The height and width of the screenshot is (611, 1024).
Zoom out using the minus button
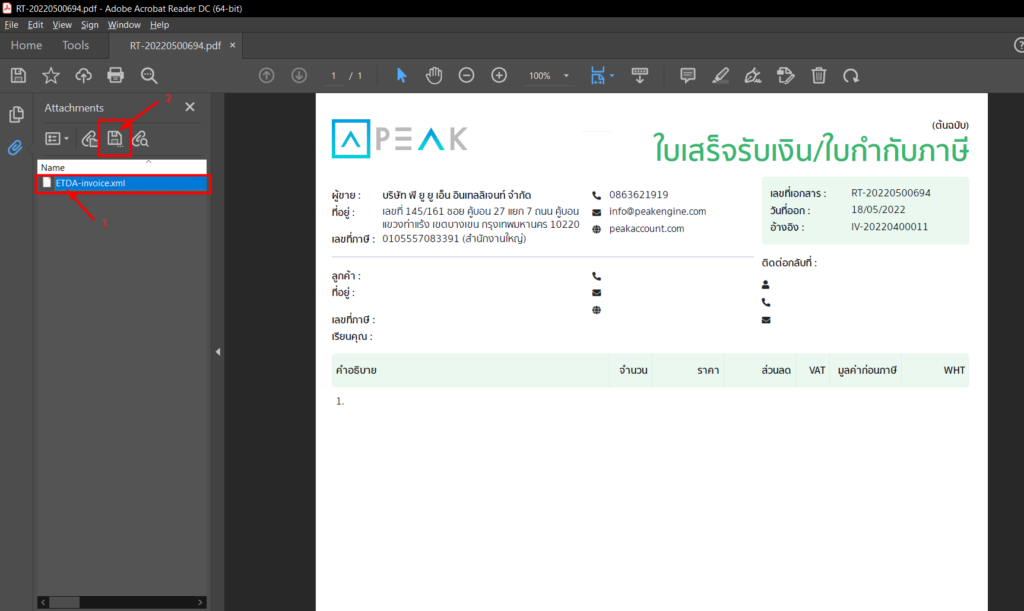465,75
